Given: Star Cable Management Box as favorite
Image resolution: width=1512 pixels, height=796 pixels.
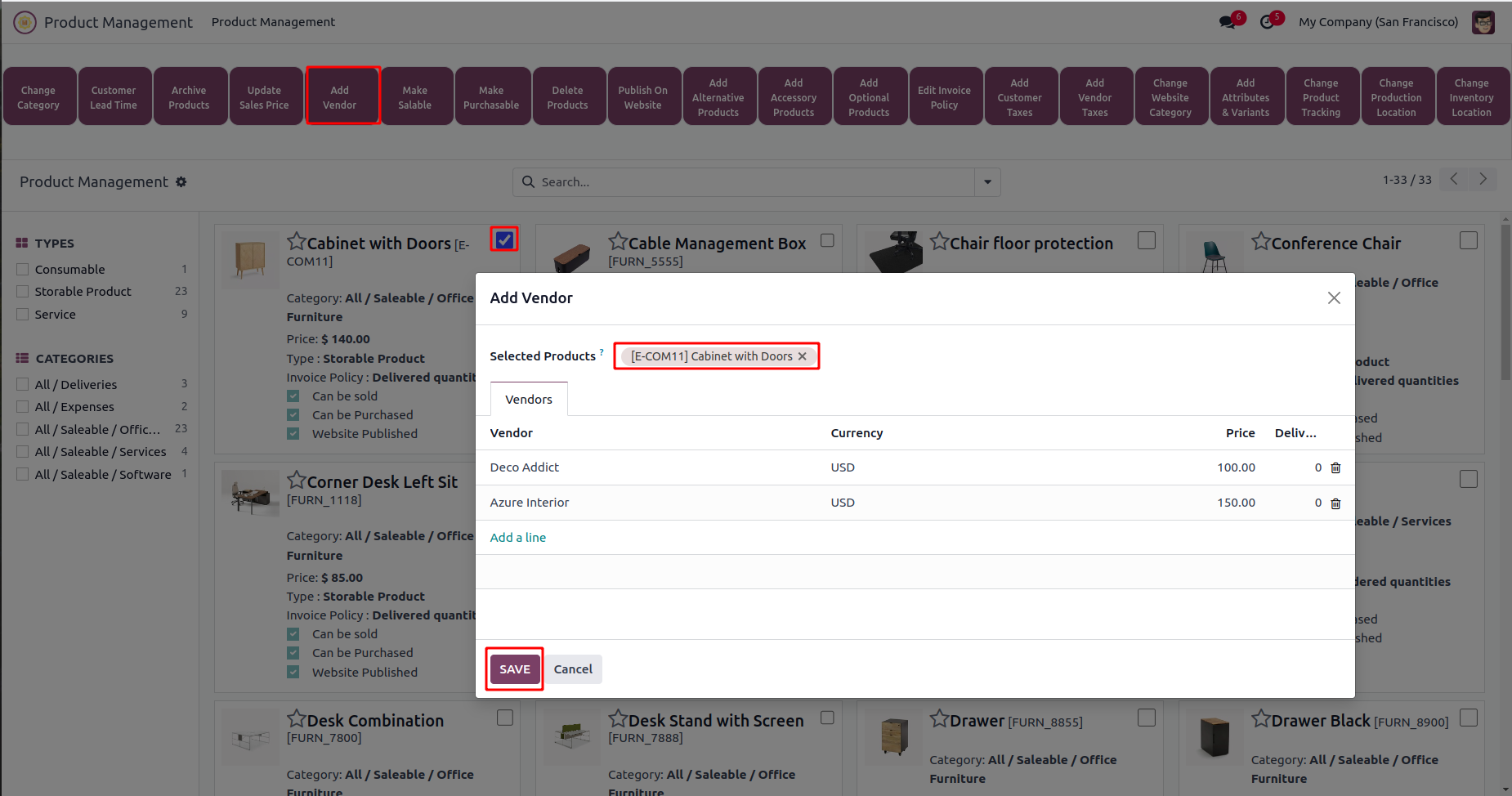Looking at the screenshot, I should click(618, 242).
